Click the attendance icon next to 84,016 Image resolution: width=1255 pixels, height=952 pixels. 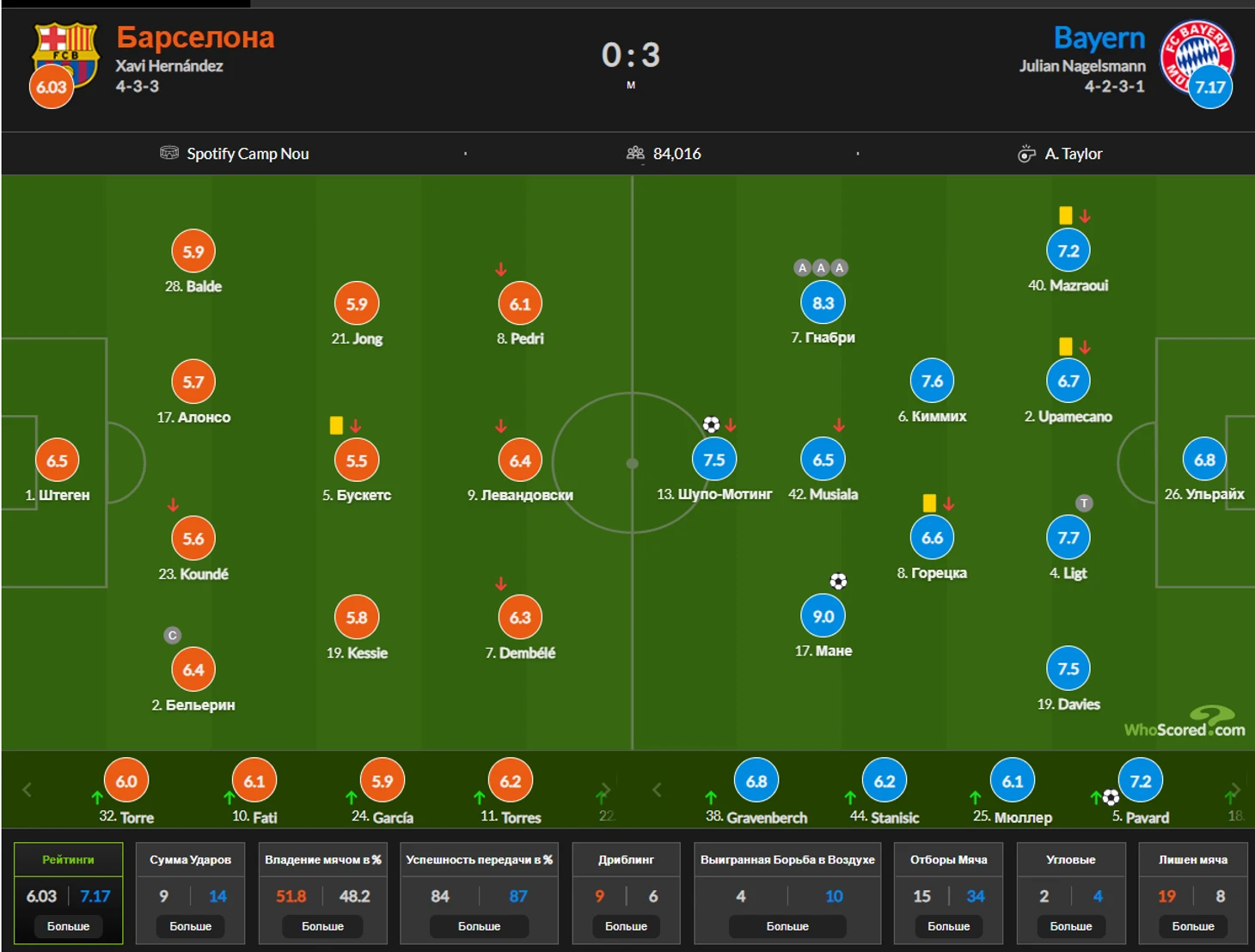coord(635,153)
